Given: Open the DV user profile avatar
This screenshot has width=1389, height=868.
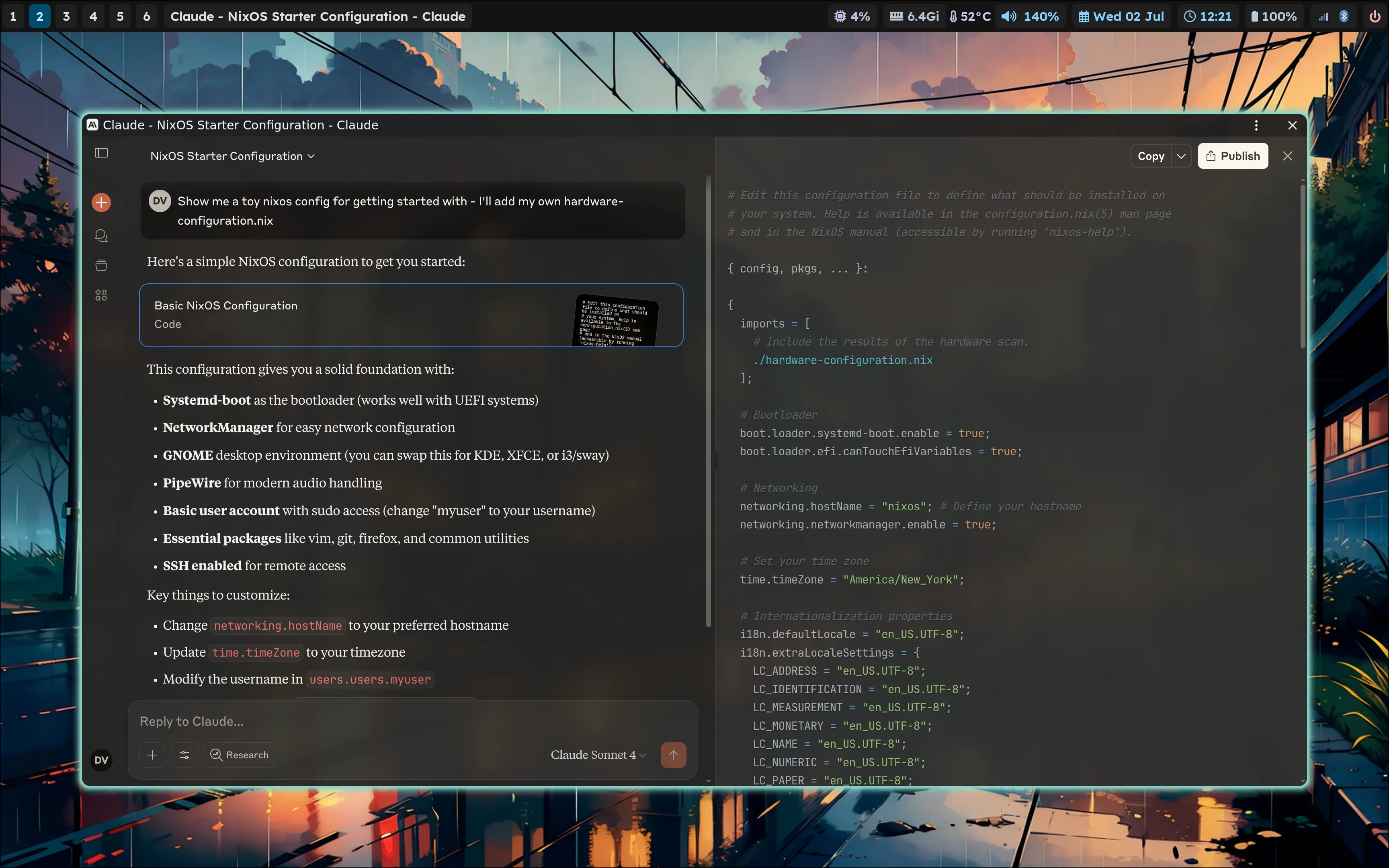Looking at the screenshot, I should (x=101, y=760).
